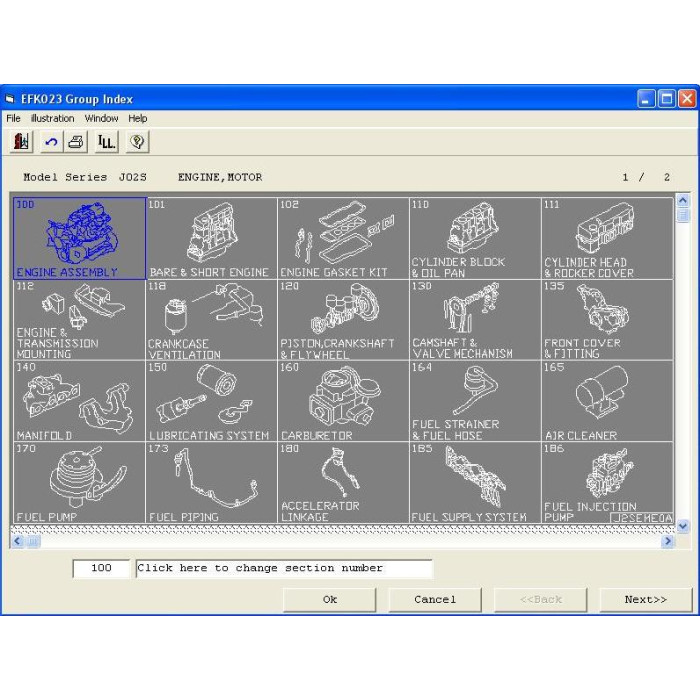Open 118 Crankcase Ventilation group
The height and width of the screenshot is (700, 700).
pyautogui.click(x=211, y=320)
